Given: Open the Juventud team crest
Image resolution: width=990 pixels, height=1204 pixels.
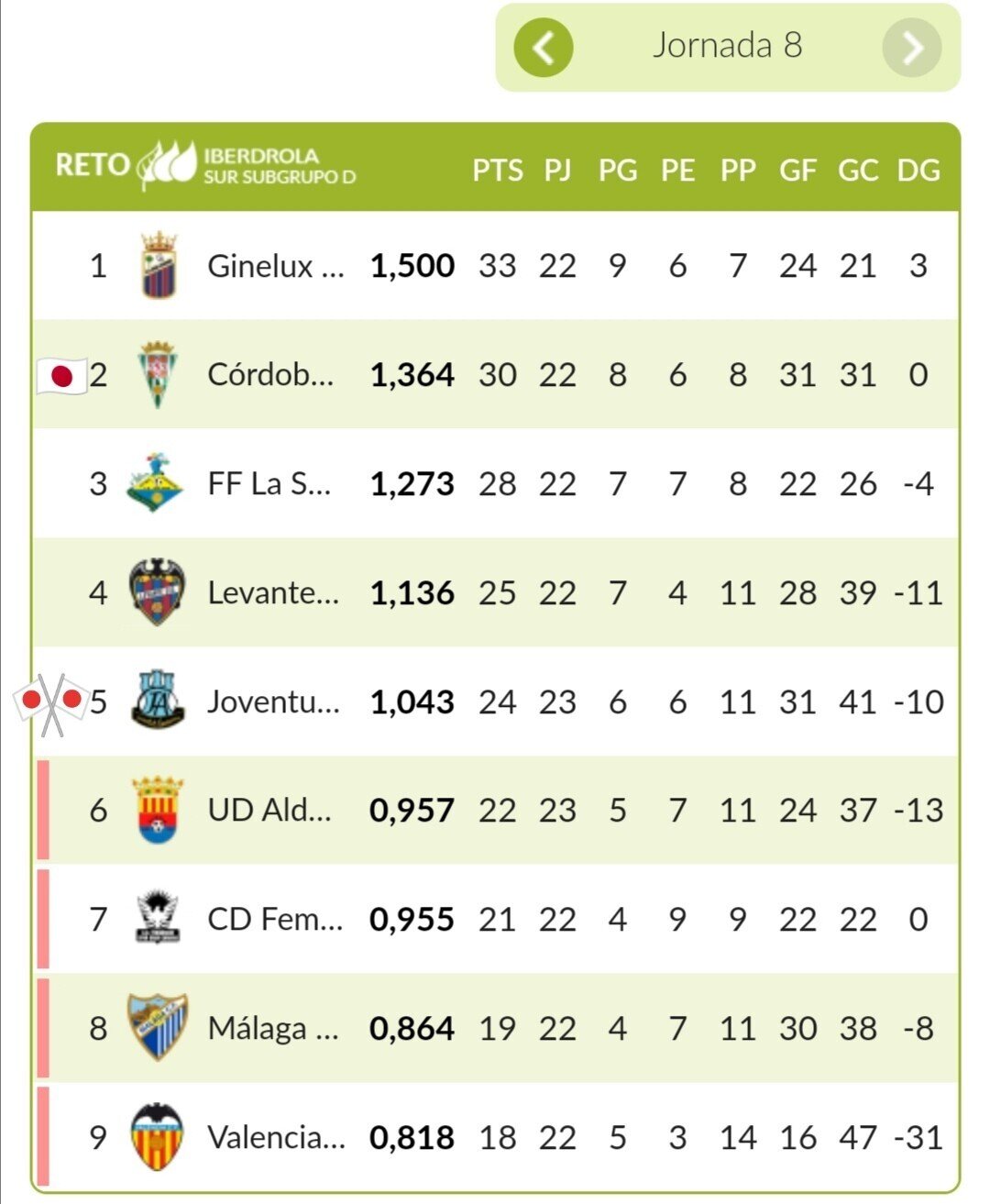Looking at the screenshot, I should tap(158, 701).
